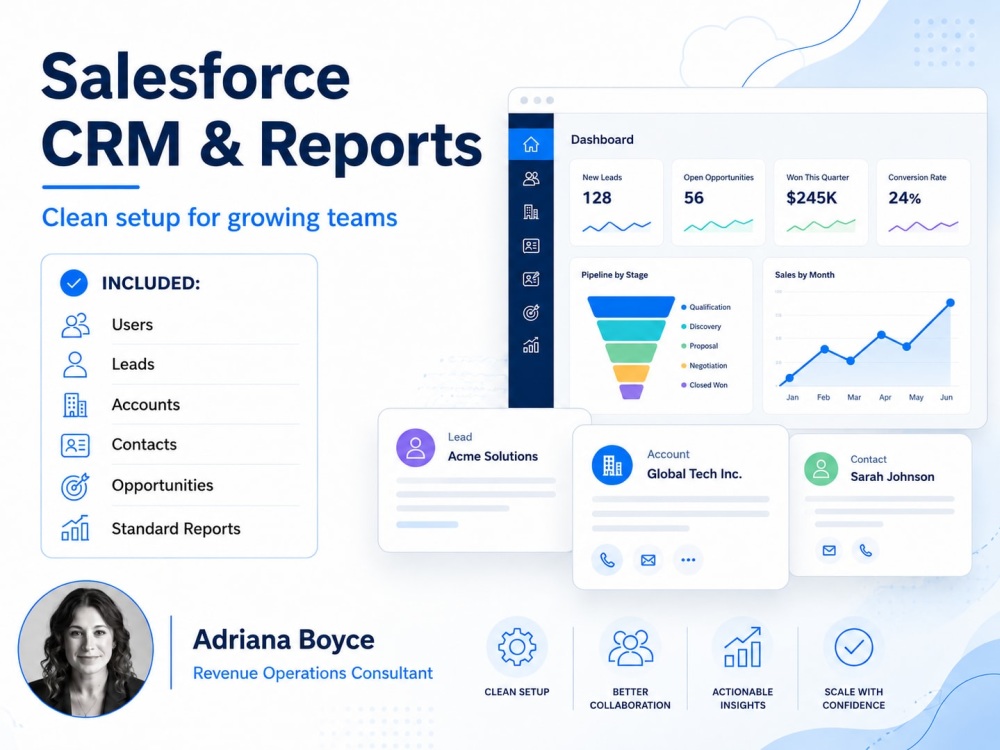This screenshot has width=1000, height=750.
Task: Open more options on Global Tech Inc. card
Action: pyautogui.click(x=688, y=560)
